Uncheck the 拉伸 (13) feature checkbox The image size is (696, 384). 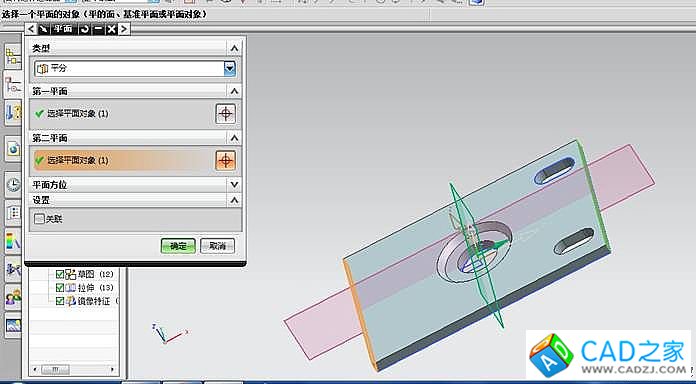(60, 288)
